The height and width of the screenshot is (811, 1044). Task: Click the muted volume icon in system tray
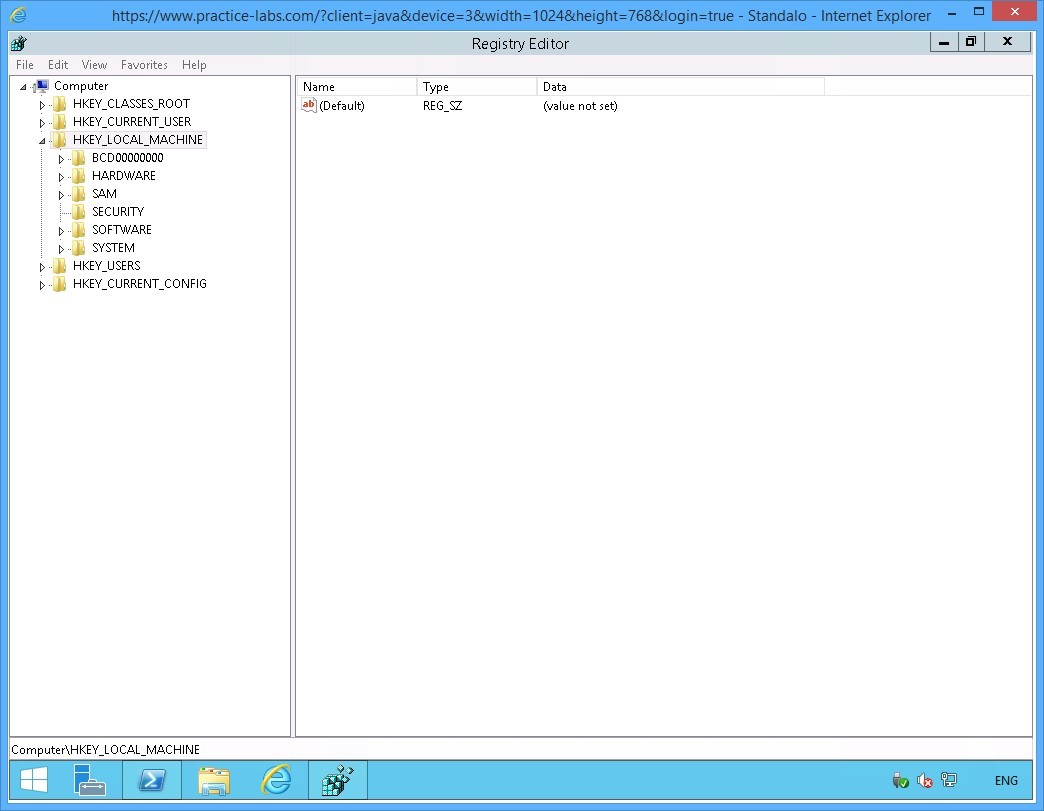[923, 780]
